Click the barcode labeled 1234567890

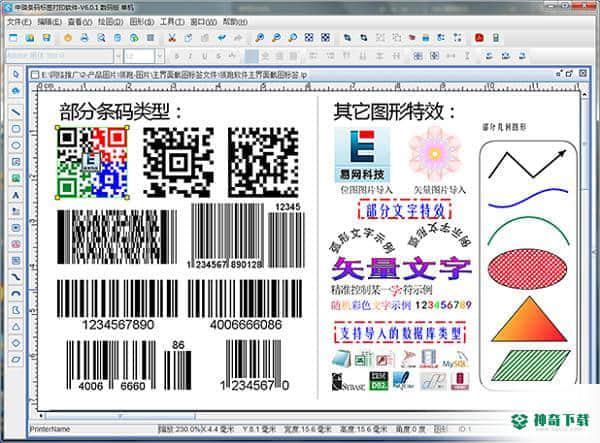pyautogui.click(x=117, y=305)
